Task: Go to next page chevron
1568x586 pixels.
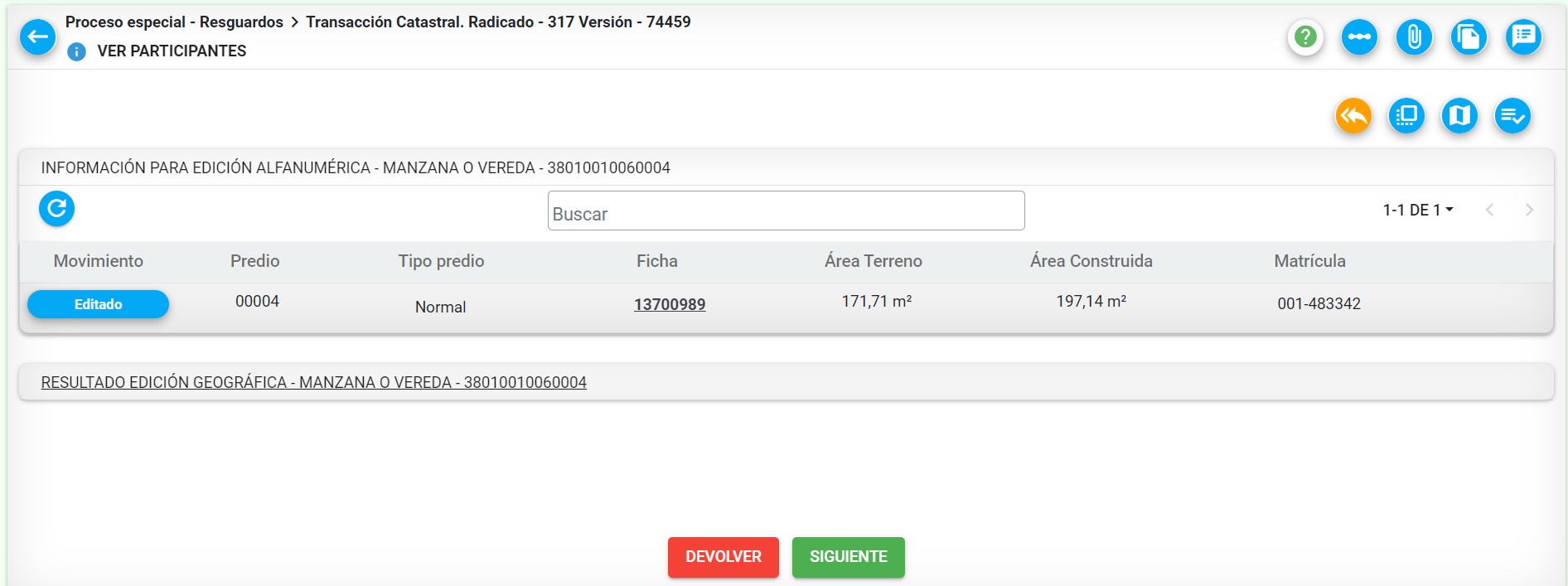Action: [x=1529, y=210]
